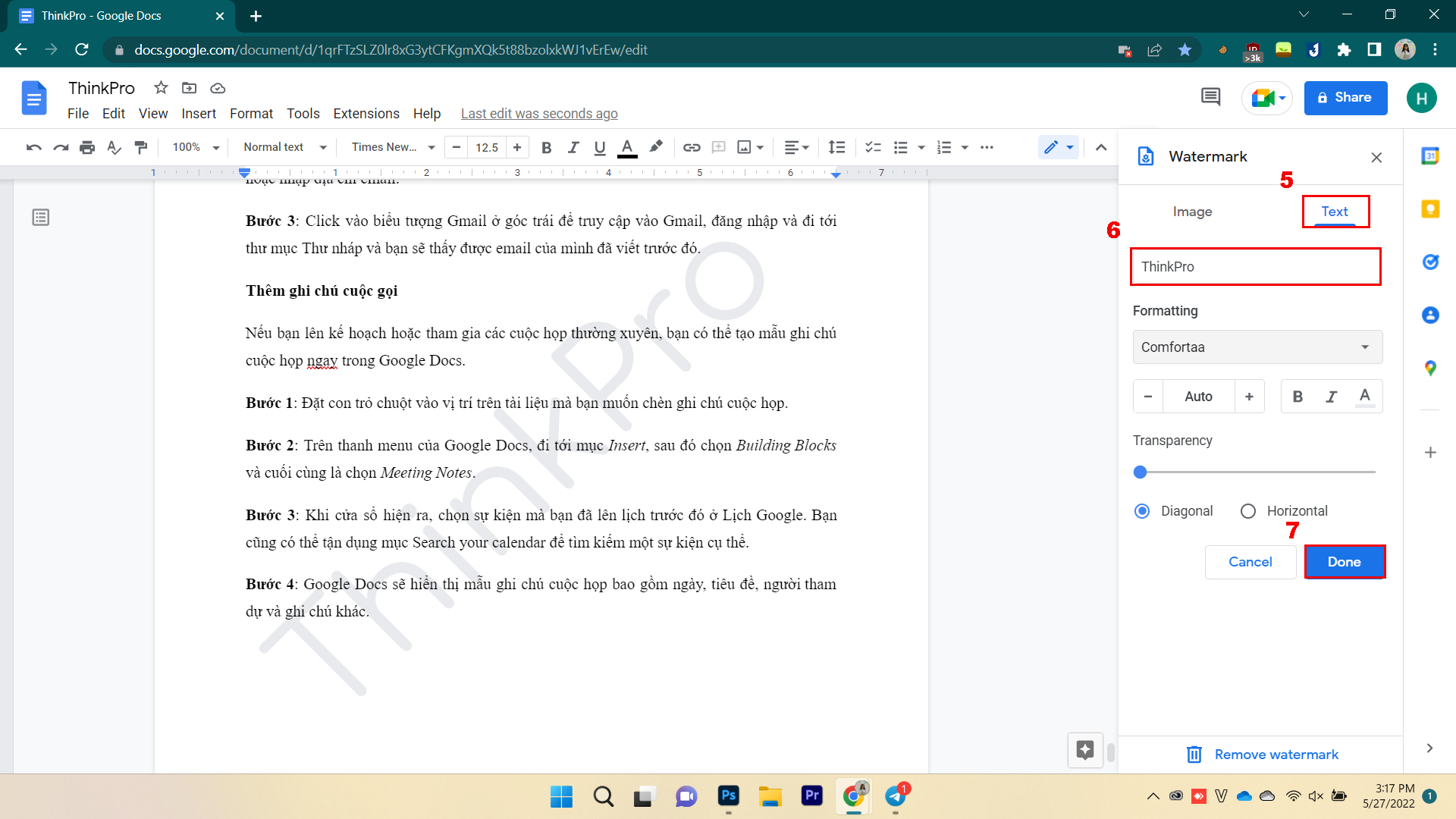Decrease watermark font size
The width and height of the screenshot is (1456, 819).
[x=1148, y=397]
